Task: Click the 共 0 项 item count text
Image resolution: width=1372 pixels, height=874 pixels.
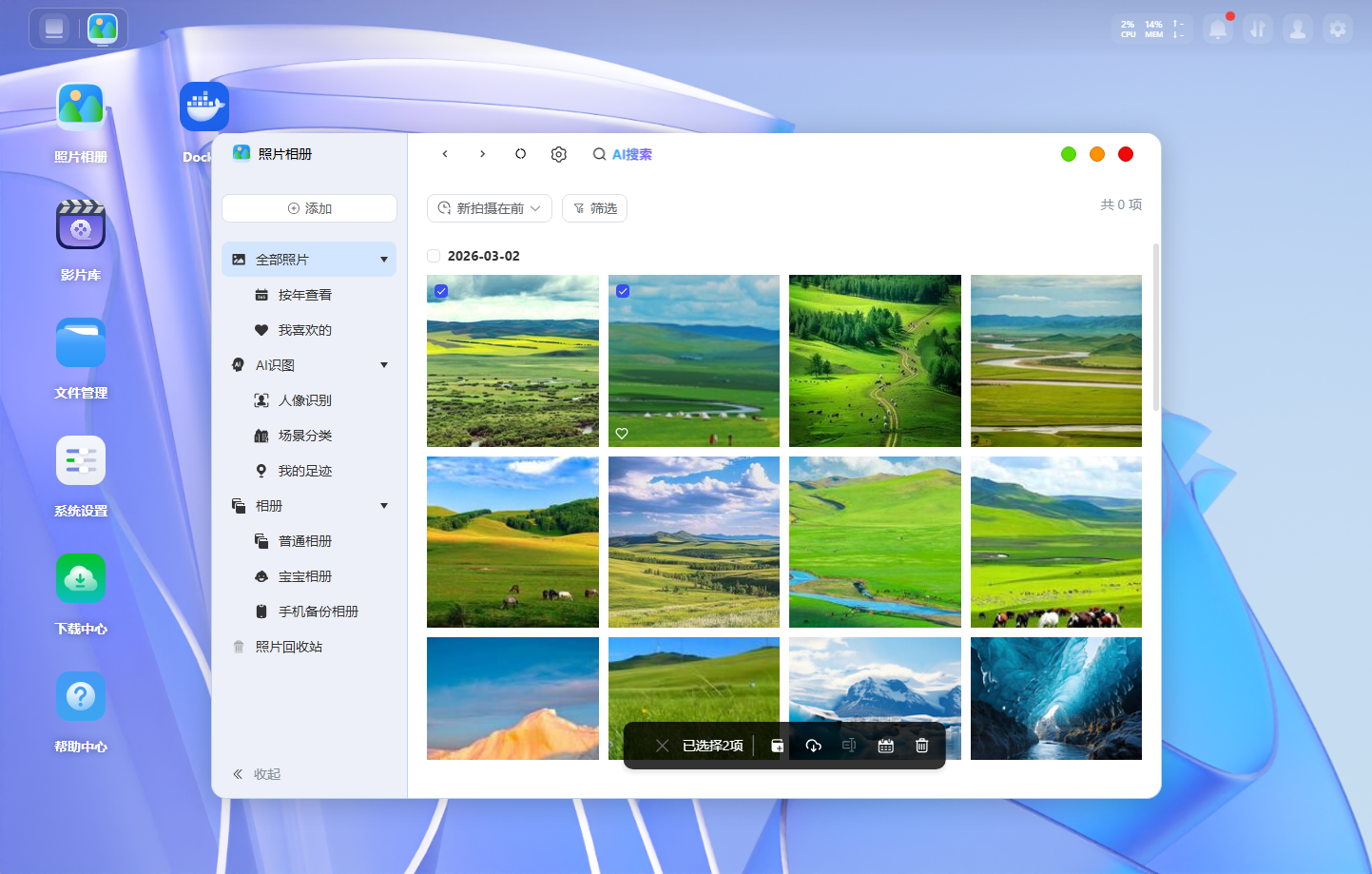Action: pos(1122,204)
